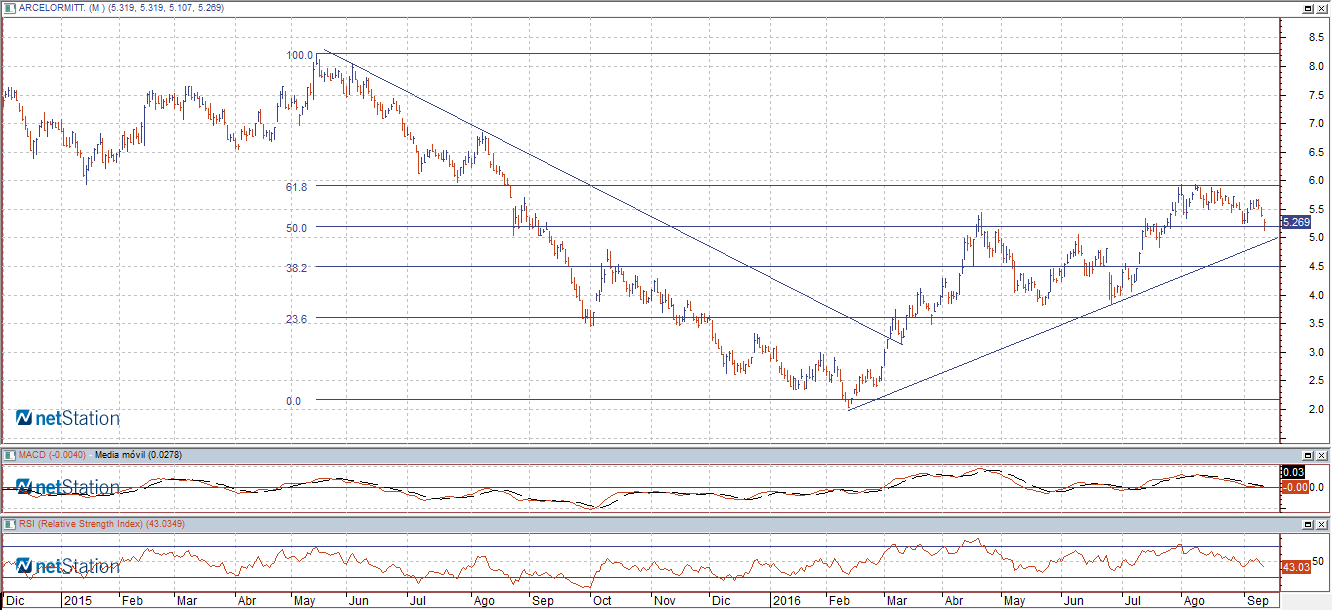Maximize the RSI indicator panel
Image resolution: width=1332 pixels, height=610 pixels.
tap(1309, 523)
